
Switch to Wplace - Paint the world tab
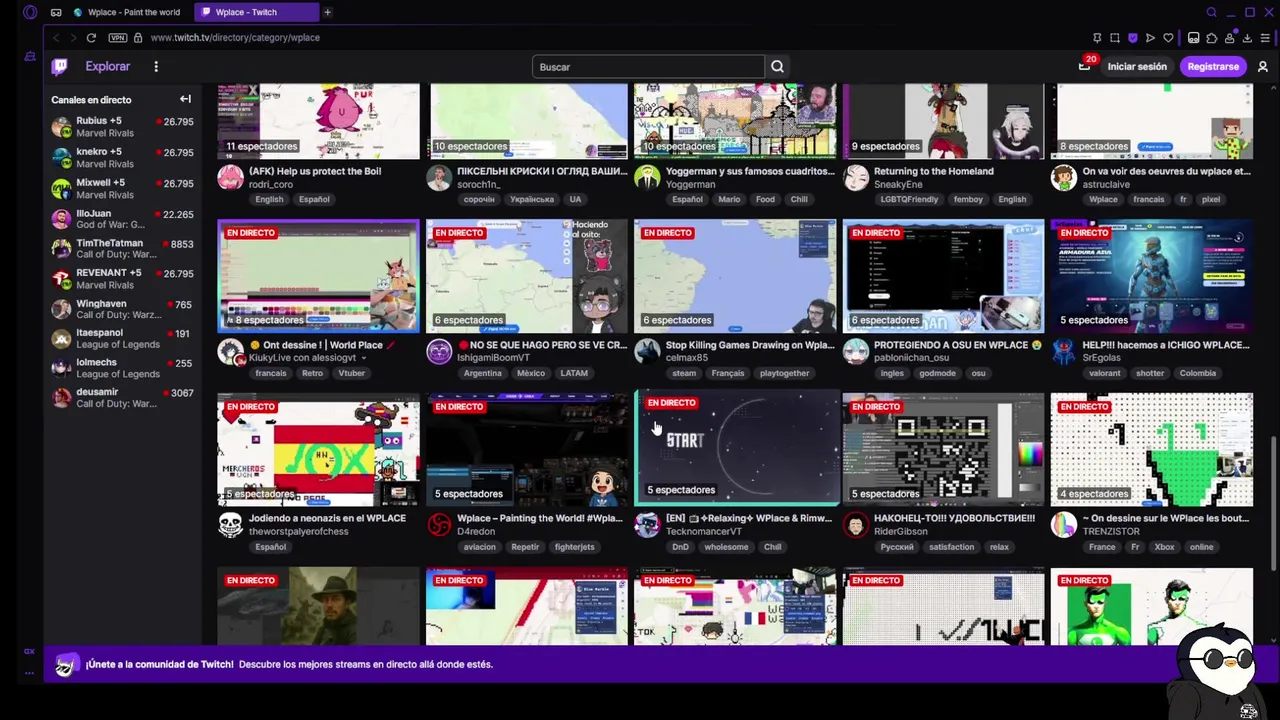(x=128, y=12)
